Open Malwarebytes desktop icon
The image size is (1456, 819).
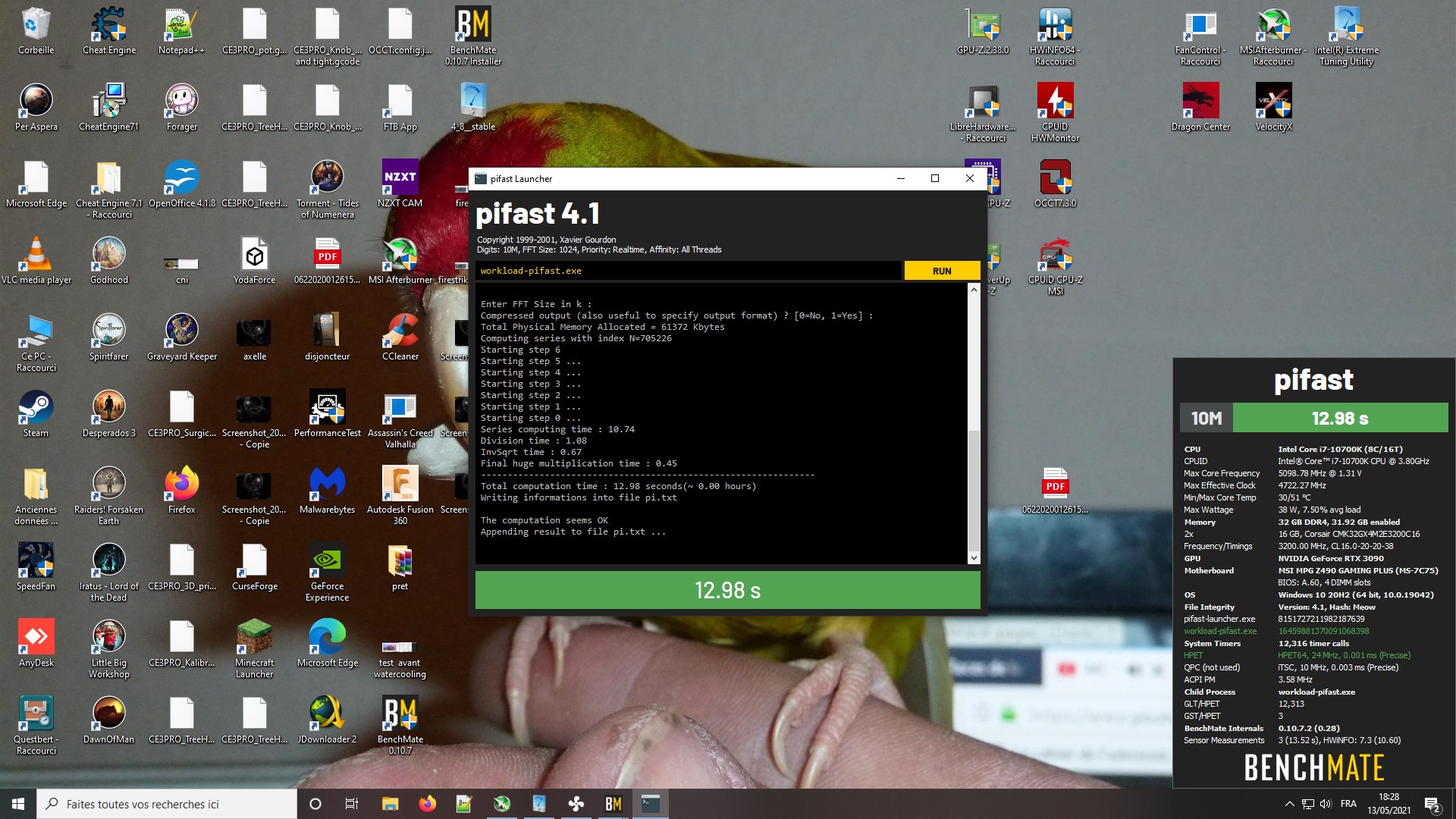point(327,491)
